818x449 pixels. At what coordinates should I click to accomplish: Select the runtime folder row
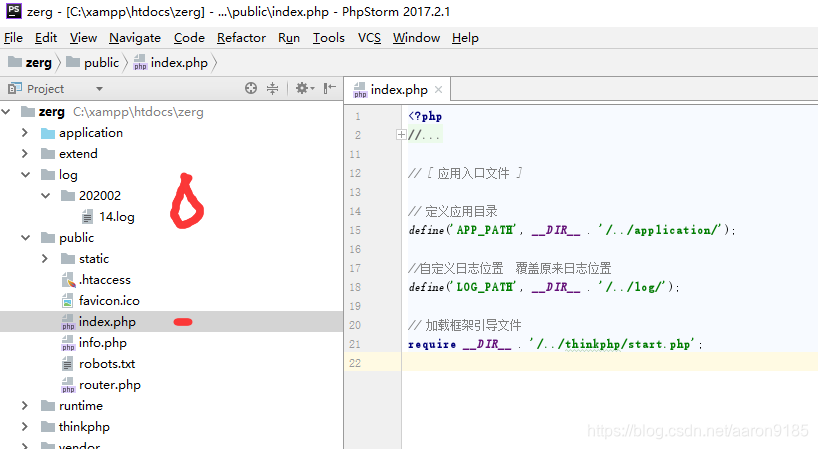pos(171,406)
